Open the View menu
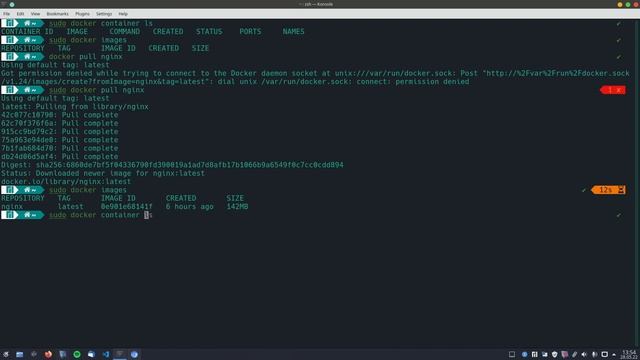Screen dimensions: 640x360 [x=36, y=14]
